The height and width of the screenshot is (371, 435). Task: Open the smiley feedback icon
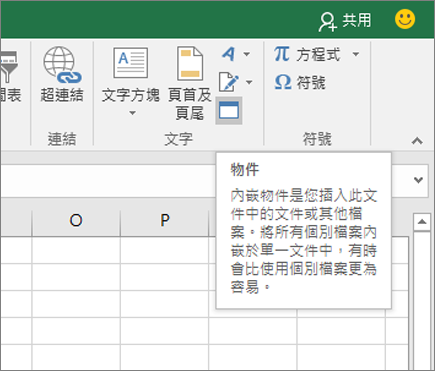pos(405,19)
